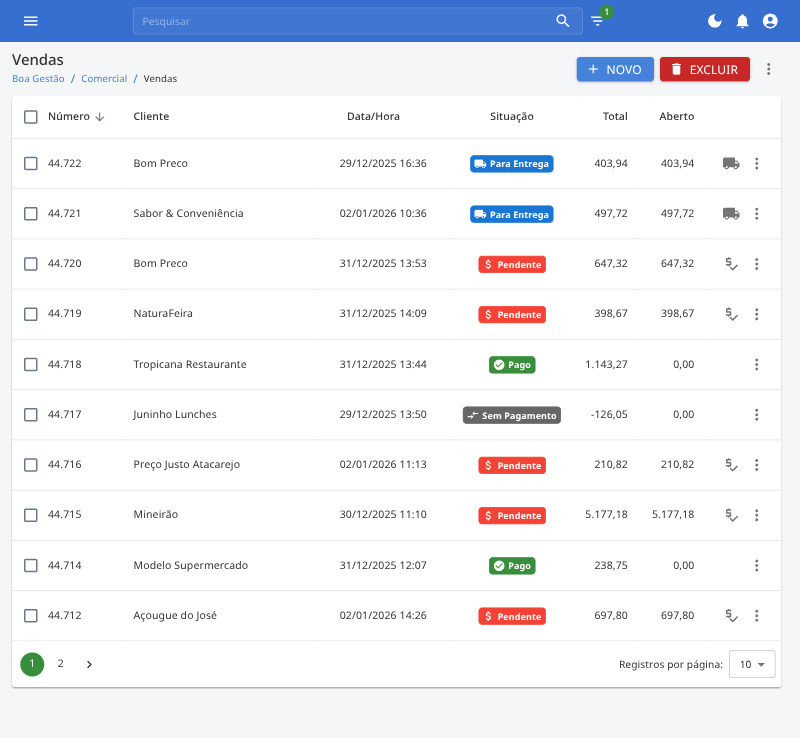Click payment settle icon for Mineirão row
This screenshot has width=800, height=738.
(x=731, y=515)
